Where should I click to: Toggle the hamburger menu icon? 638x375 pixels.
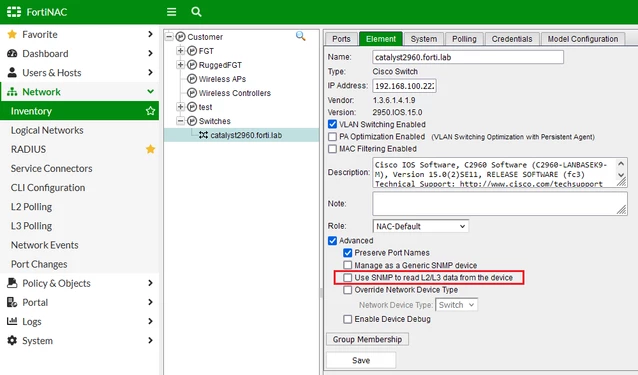(172, 12)
